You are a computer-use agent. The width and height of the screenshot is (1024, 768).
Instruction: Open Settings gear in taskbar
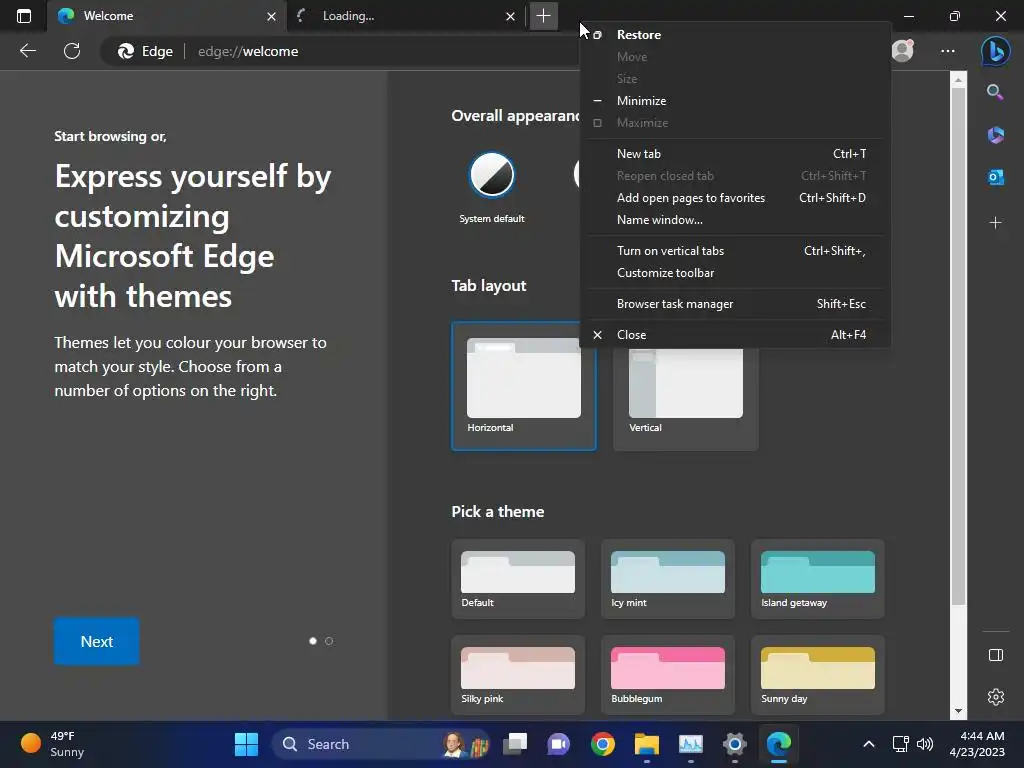pos(734,744)
